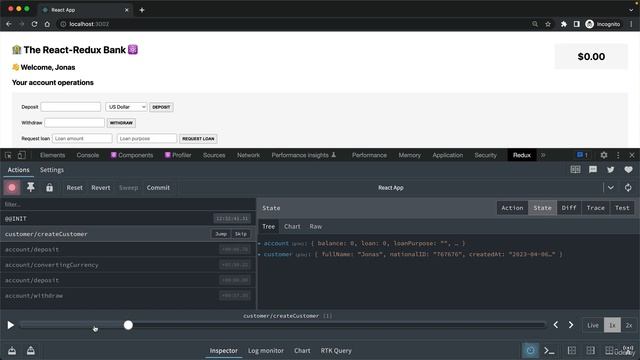The image size is (640, 360).
Task: Open the Log monitor view
Action: click(266, 351)
